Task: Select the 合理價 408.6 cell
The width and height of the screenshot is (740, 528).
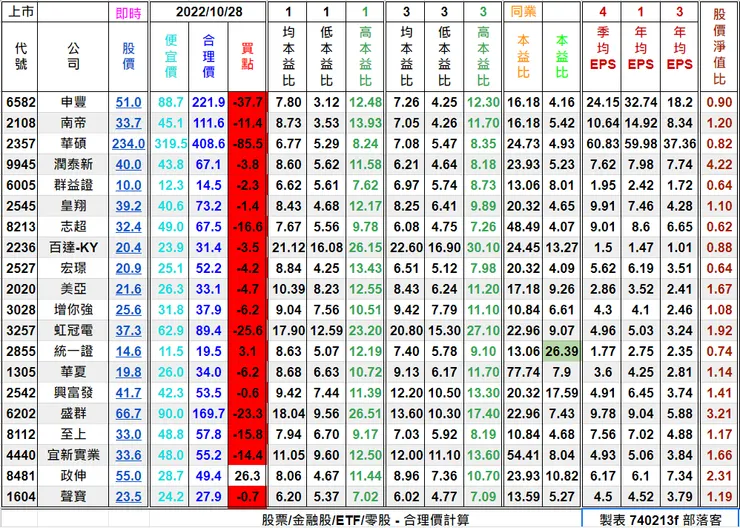Action: point(209,144)
